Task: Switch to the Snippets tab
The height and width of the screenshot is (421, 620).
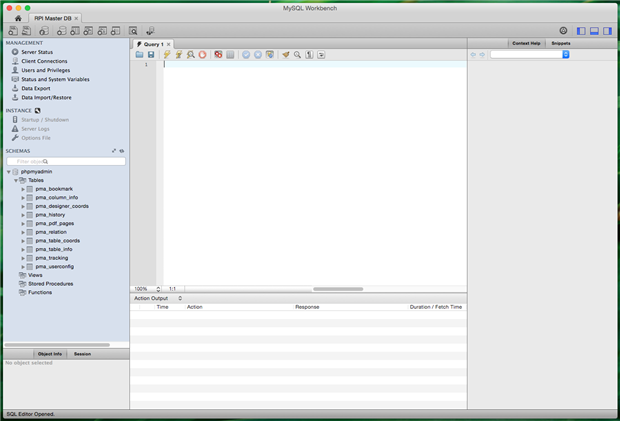Action: tap(561, 43)
